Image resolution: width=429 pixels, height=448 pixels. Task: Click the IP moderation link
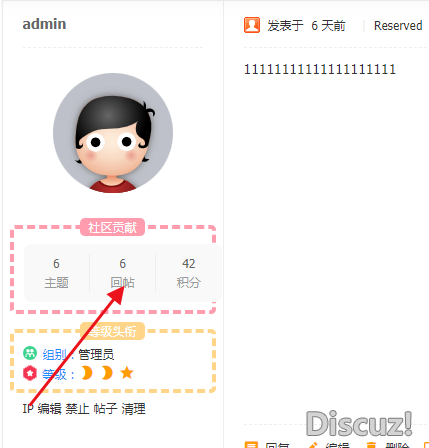pyautogui.click(x=28, y=408)
